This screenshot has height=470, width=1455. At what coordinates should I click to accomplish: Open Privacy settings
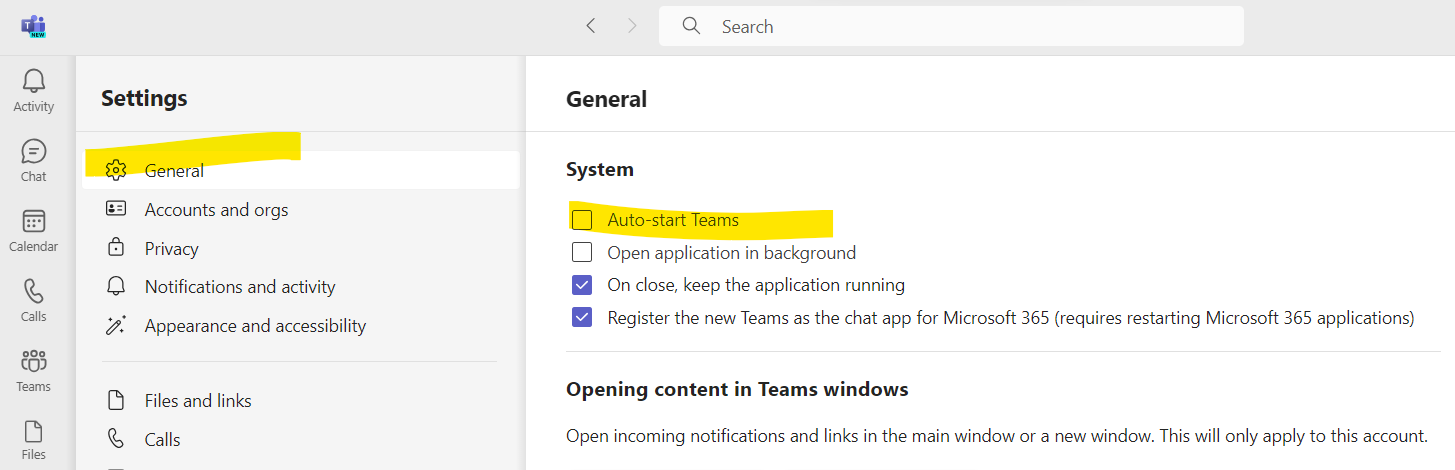(301, 248)
